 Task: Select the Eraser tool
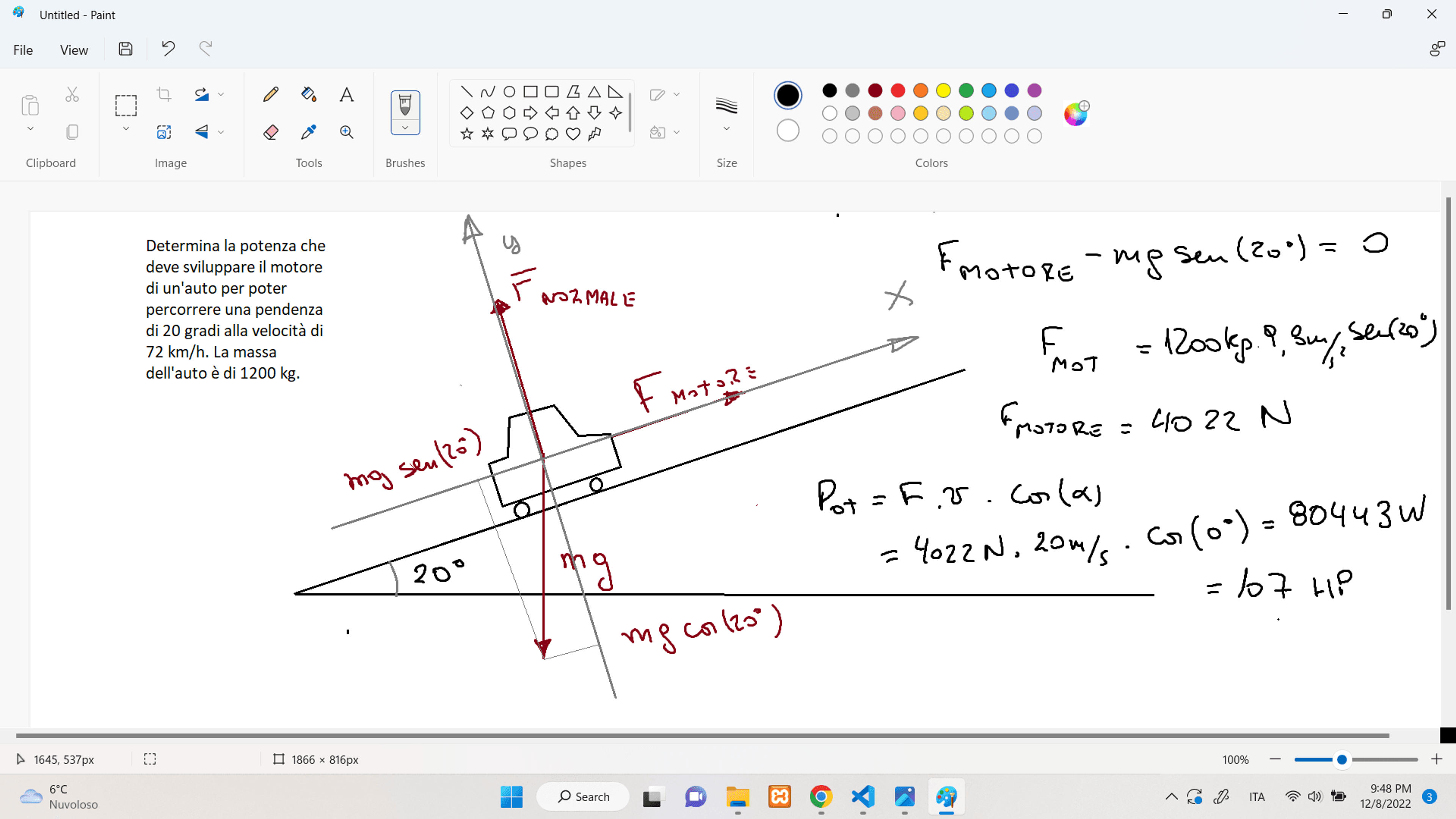[x=271, y=132]
